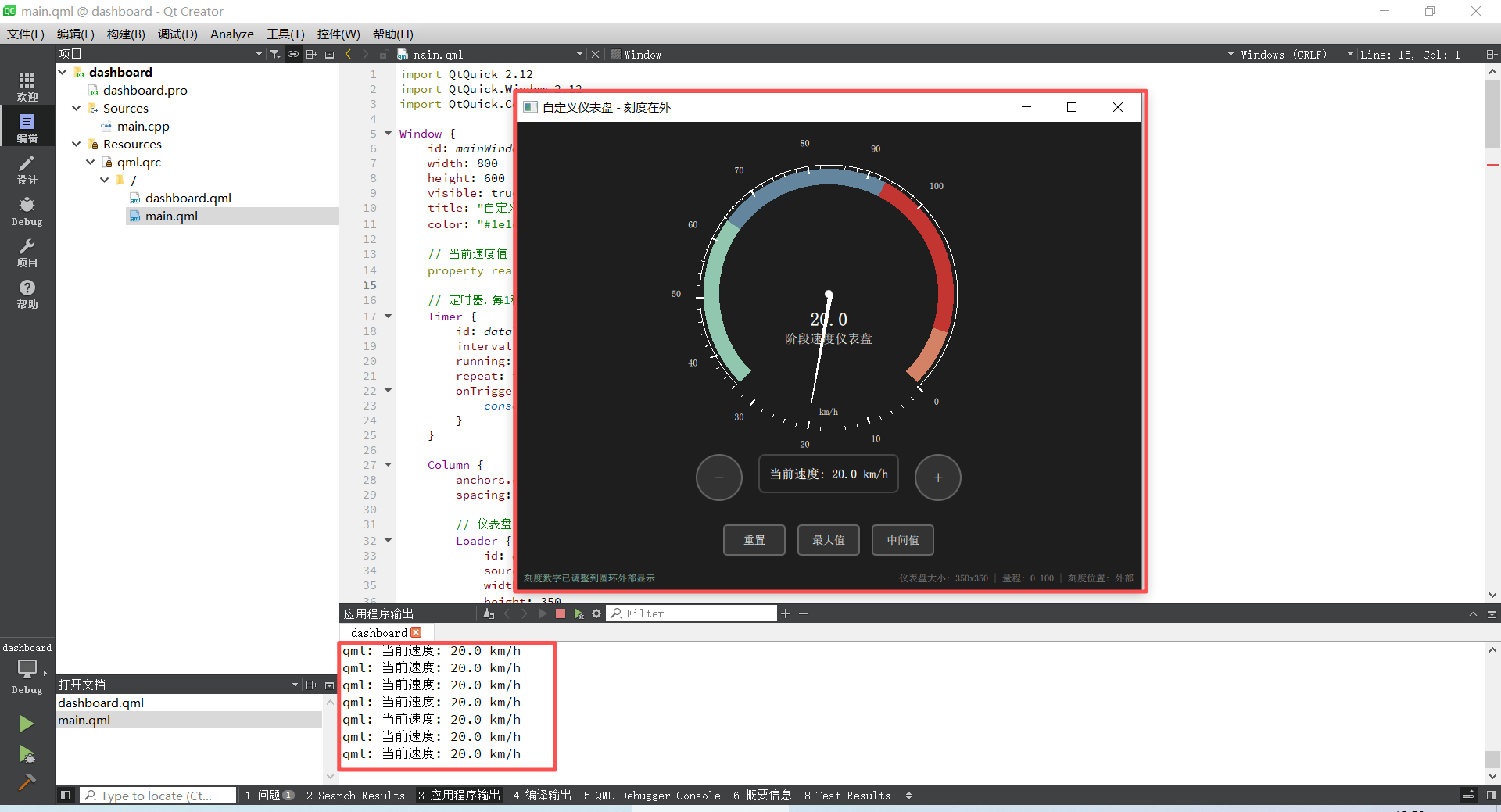Open the 编辑(E) menu
The height and width of the screenshot is (812, 1501).
coord(76,34)
